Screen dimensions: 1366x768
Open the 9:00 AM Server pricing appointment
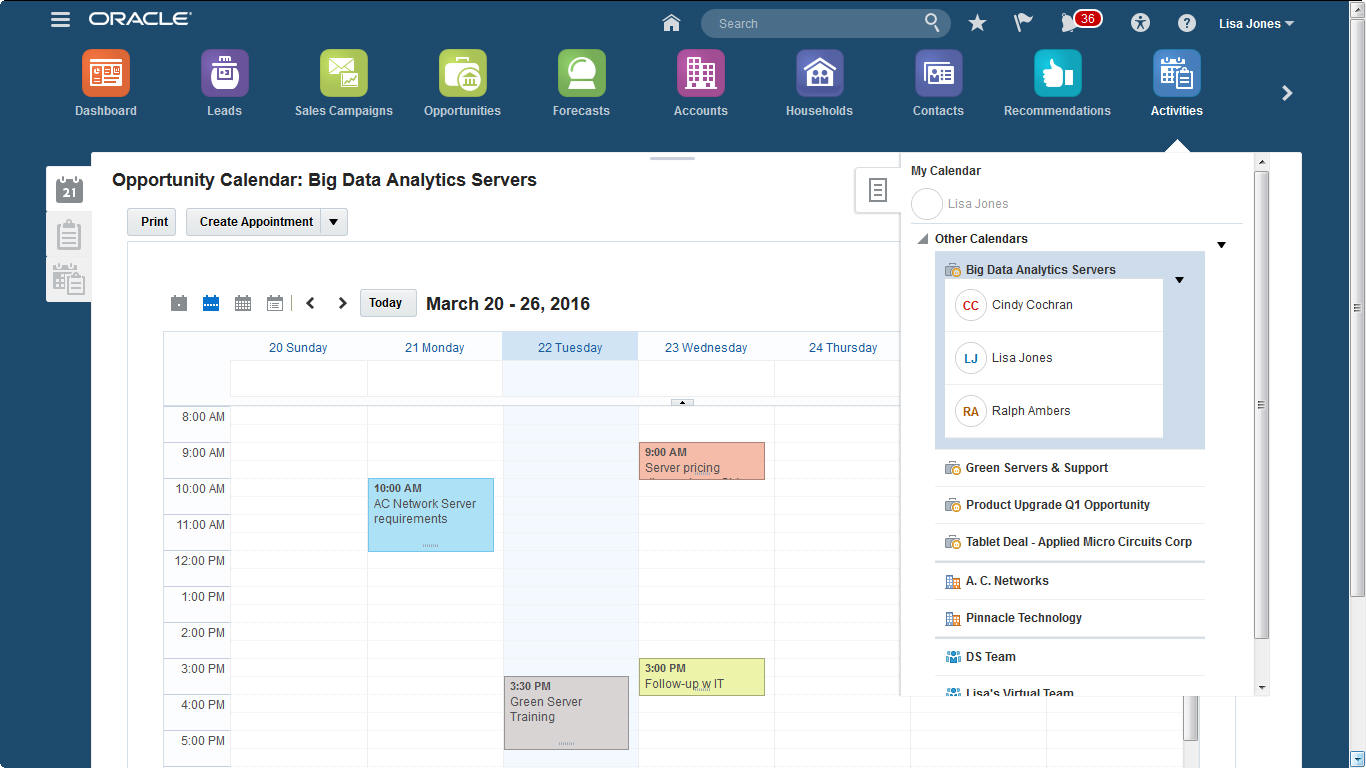coord(702,461)
